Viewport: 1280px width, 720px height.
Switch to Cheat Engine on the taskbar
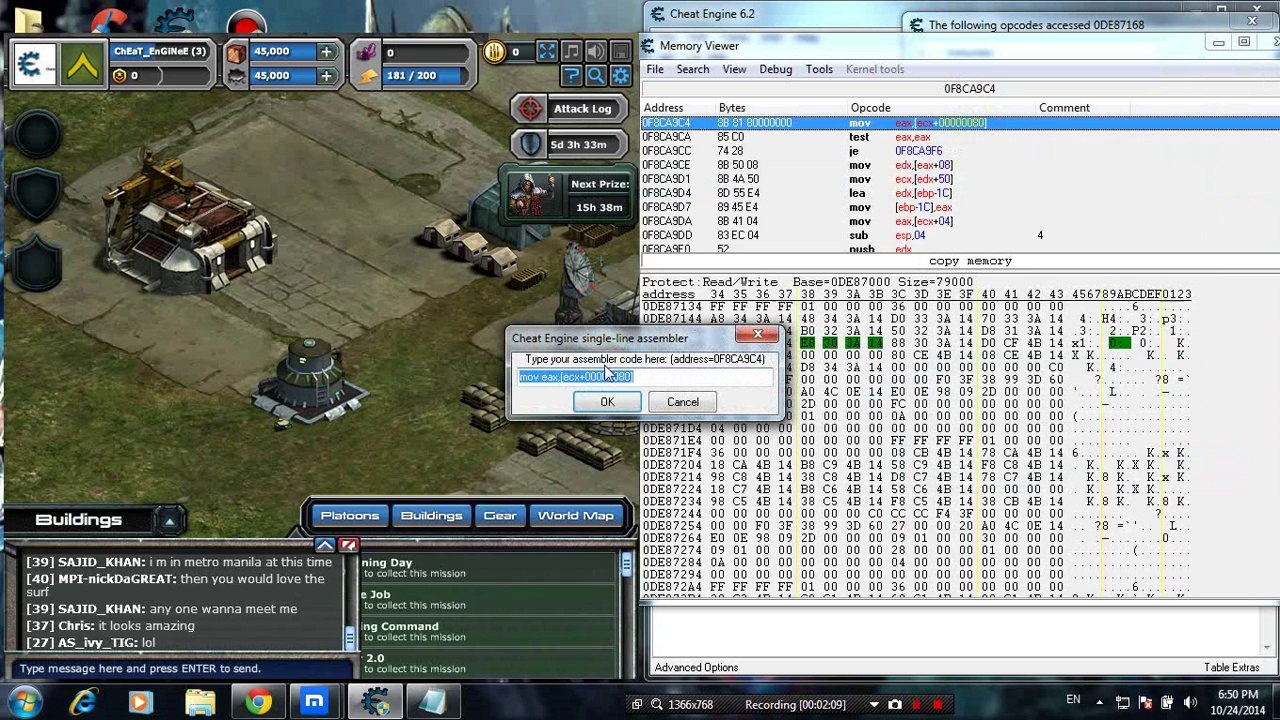(375, 703)
